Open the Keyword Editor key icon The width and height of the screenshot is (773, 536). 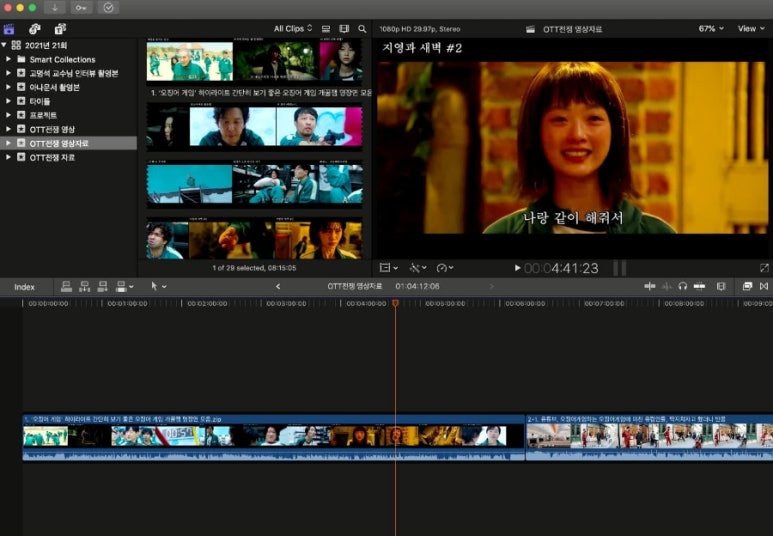coord(81,8)
